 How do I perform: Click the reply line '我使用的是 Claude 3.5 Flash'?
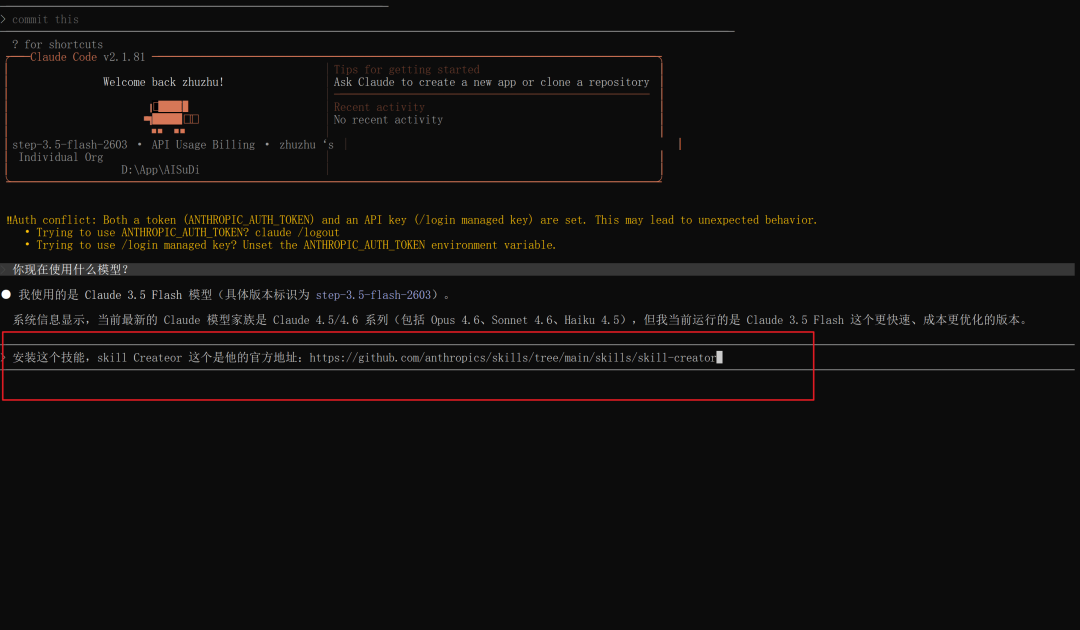233,295
